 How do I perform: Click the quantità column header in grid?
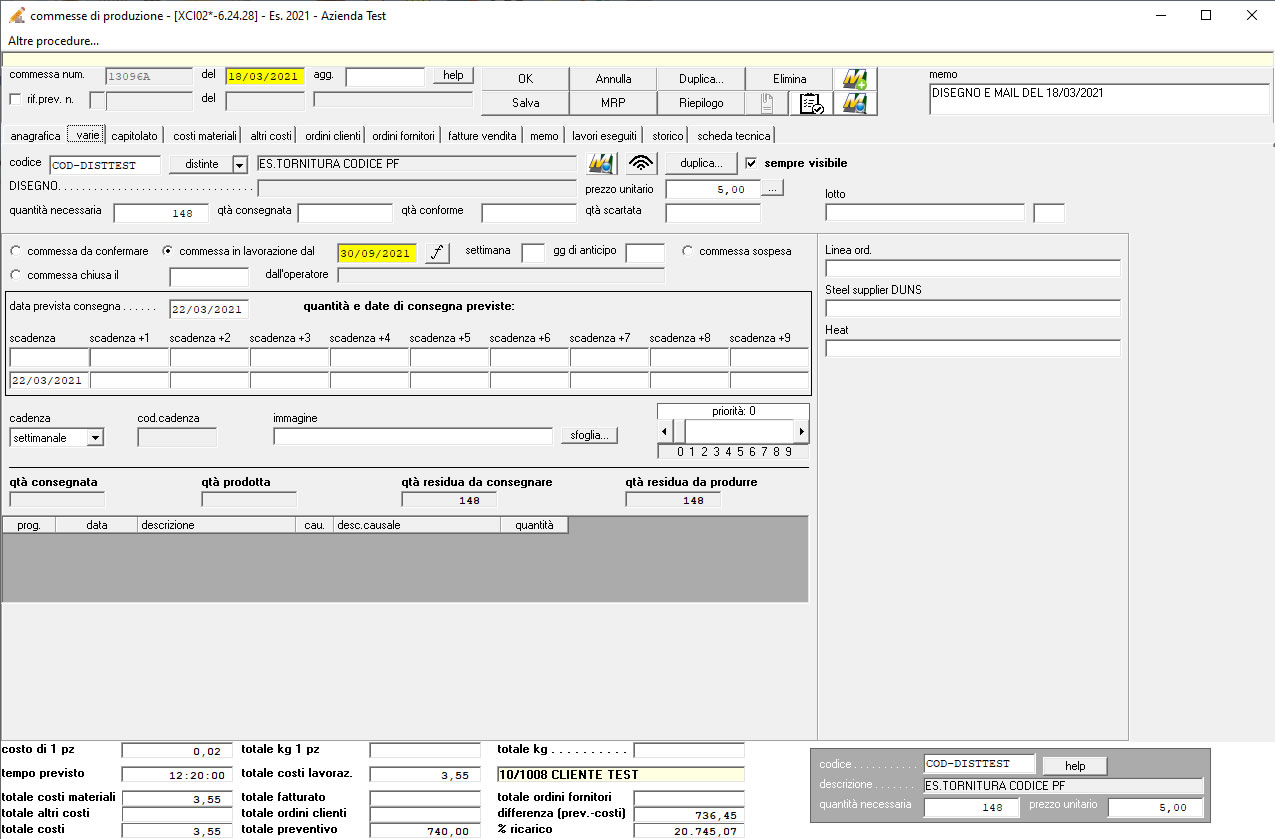[x=534, y=525]
